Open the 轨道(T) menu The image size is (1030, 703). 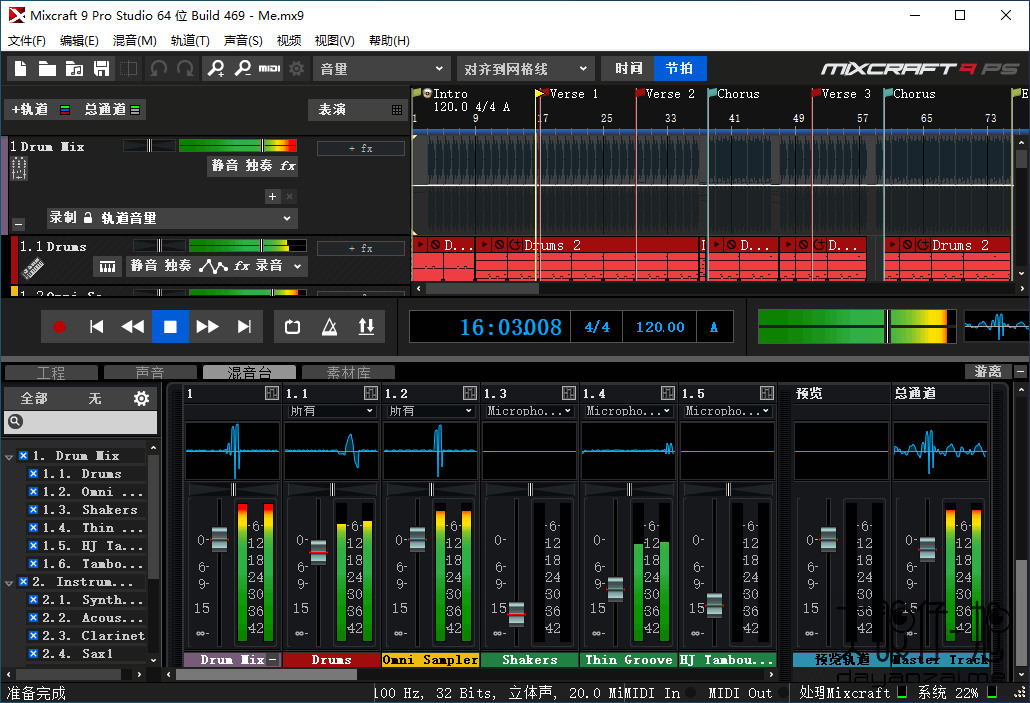(190, 41)
